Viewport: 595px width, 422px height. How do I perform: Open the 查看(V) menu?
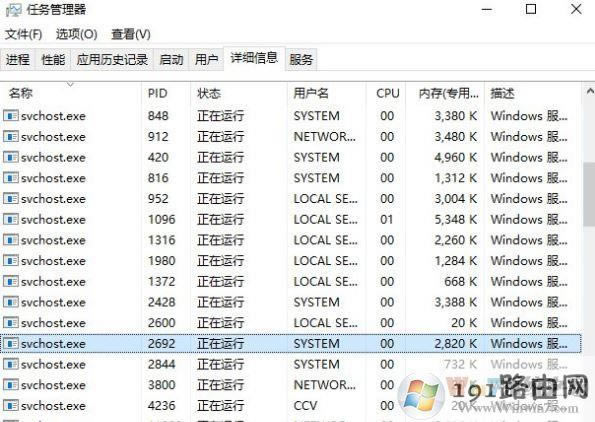tap(131, 35)
